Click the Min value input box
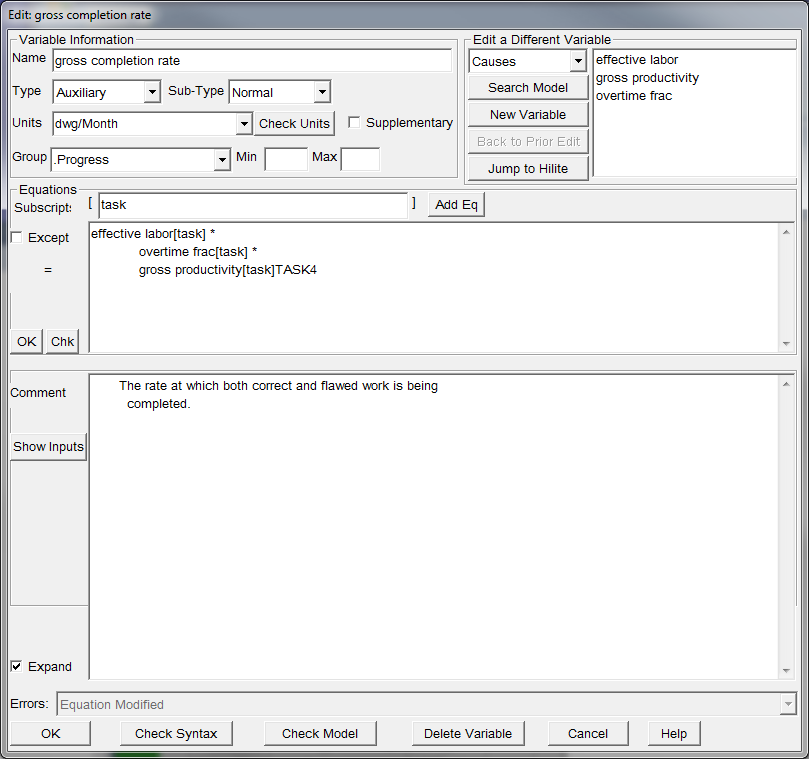 (x=285, y=159)
